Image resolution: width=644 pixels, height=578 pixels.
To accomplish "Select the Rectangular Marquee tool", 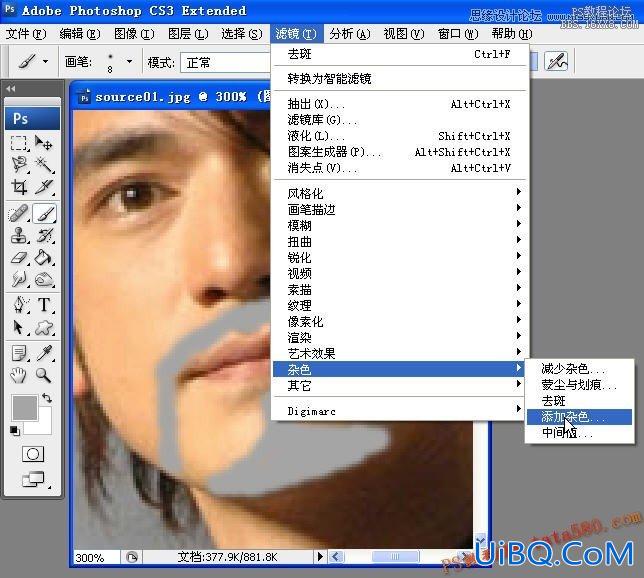I will pyautogui.click(x=19, y=143).
